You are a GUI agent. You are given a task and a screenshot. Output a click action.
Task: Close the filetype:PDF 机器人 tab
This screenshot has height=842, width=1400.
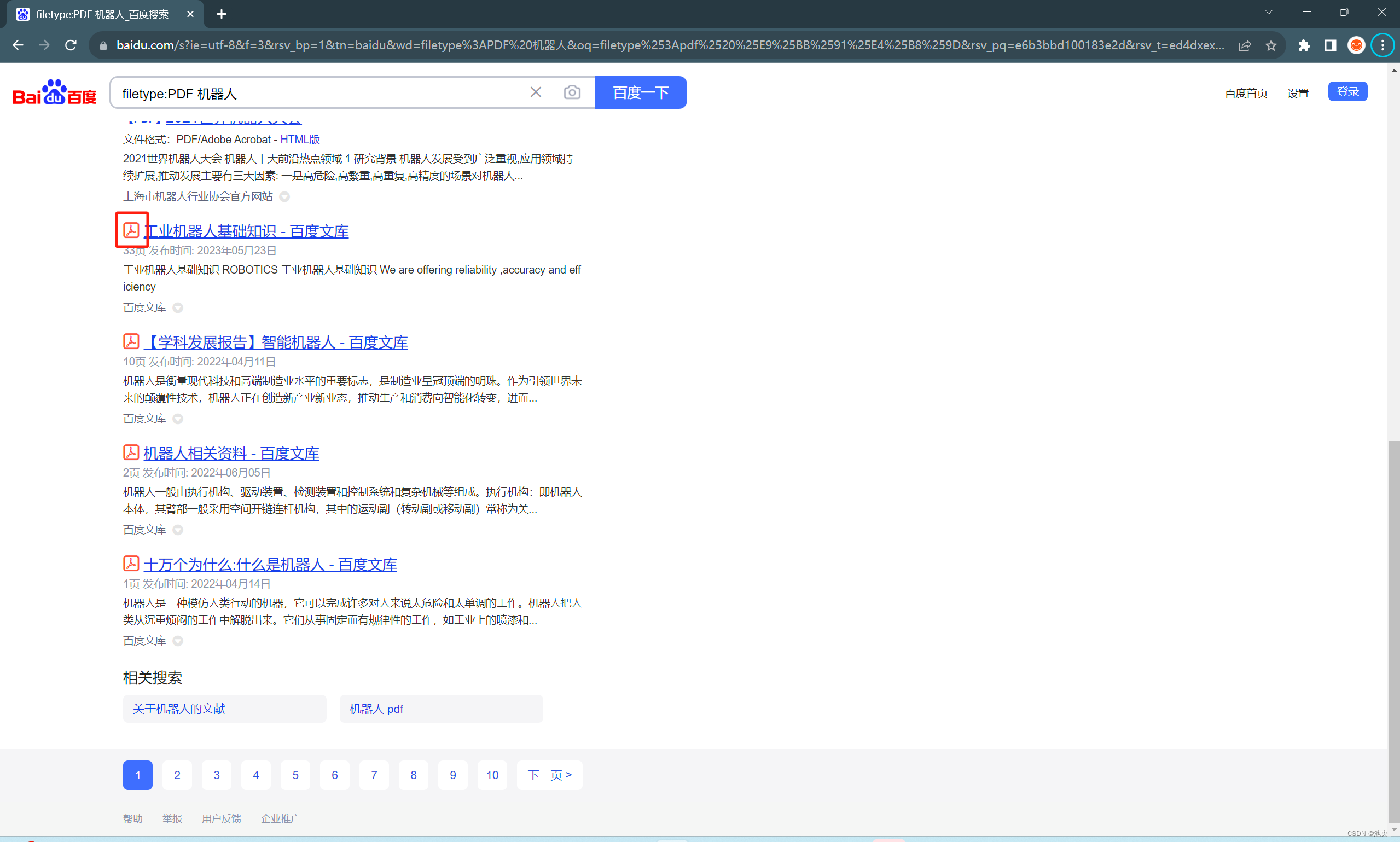190,14
